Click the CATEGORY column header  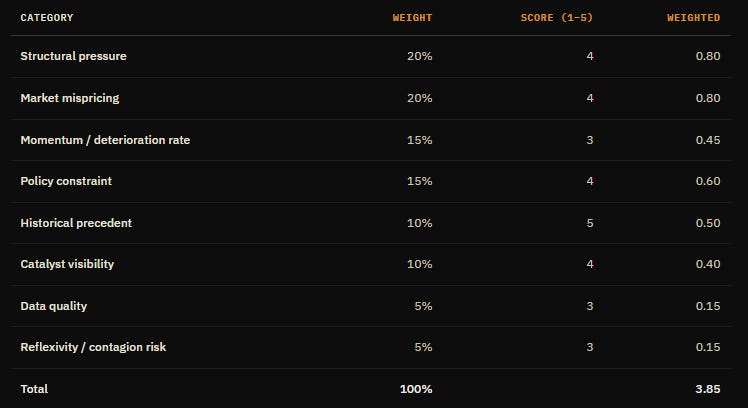coord(47,18)
